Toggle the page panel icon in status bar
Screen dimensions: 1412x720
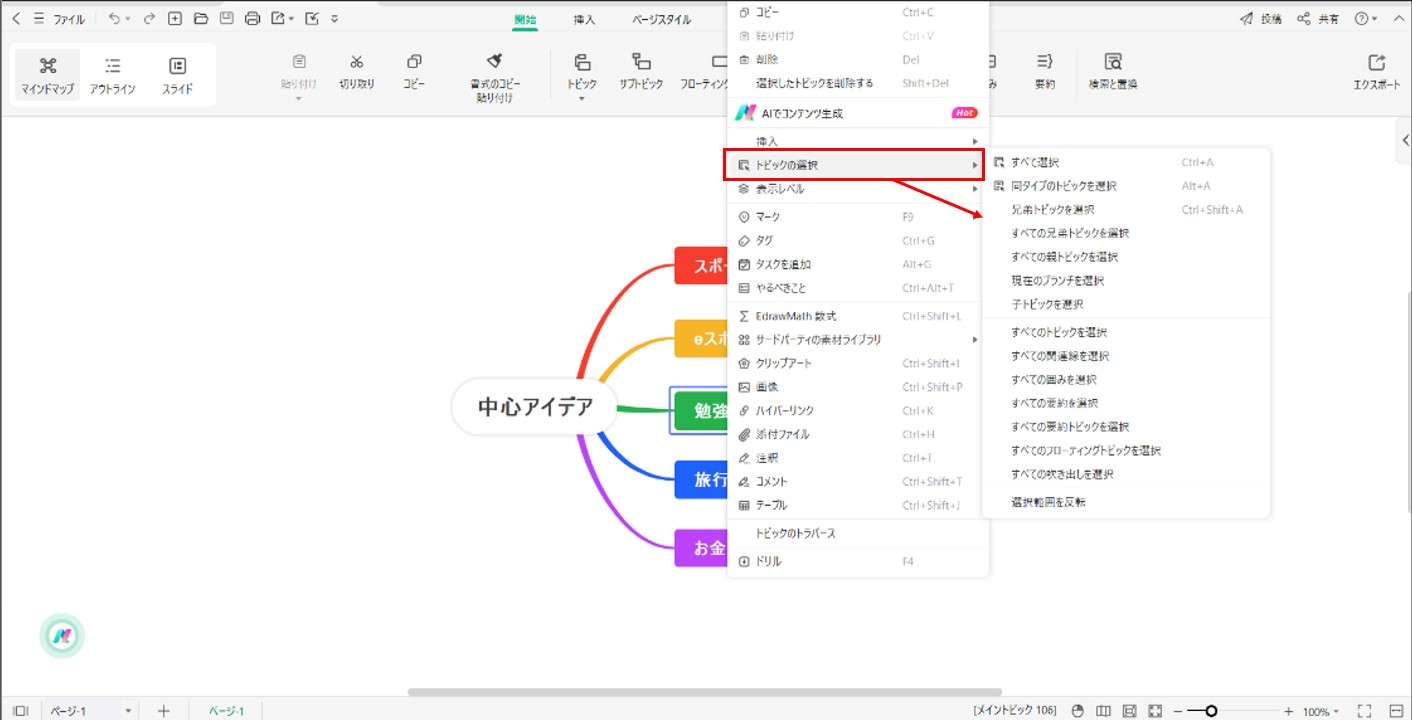(x=21, y=711)
